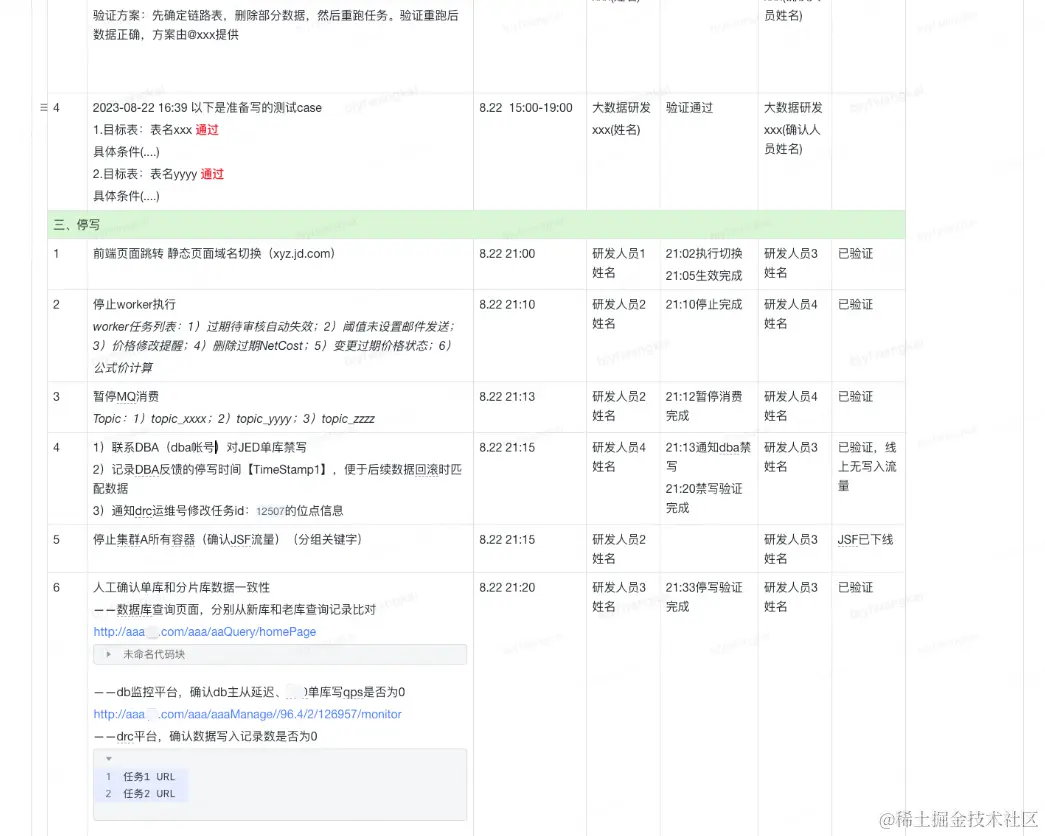Click the red 通过 after 表名xxx

point(207,130)
